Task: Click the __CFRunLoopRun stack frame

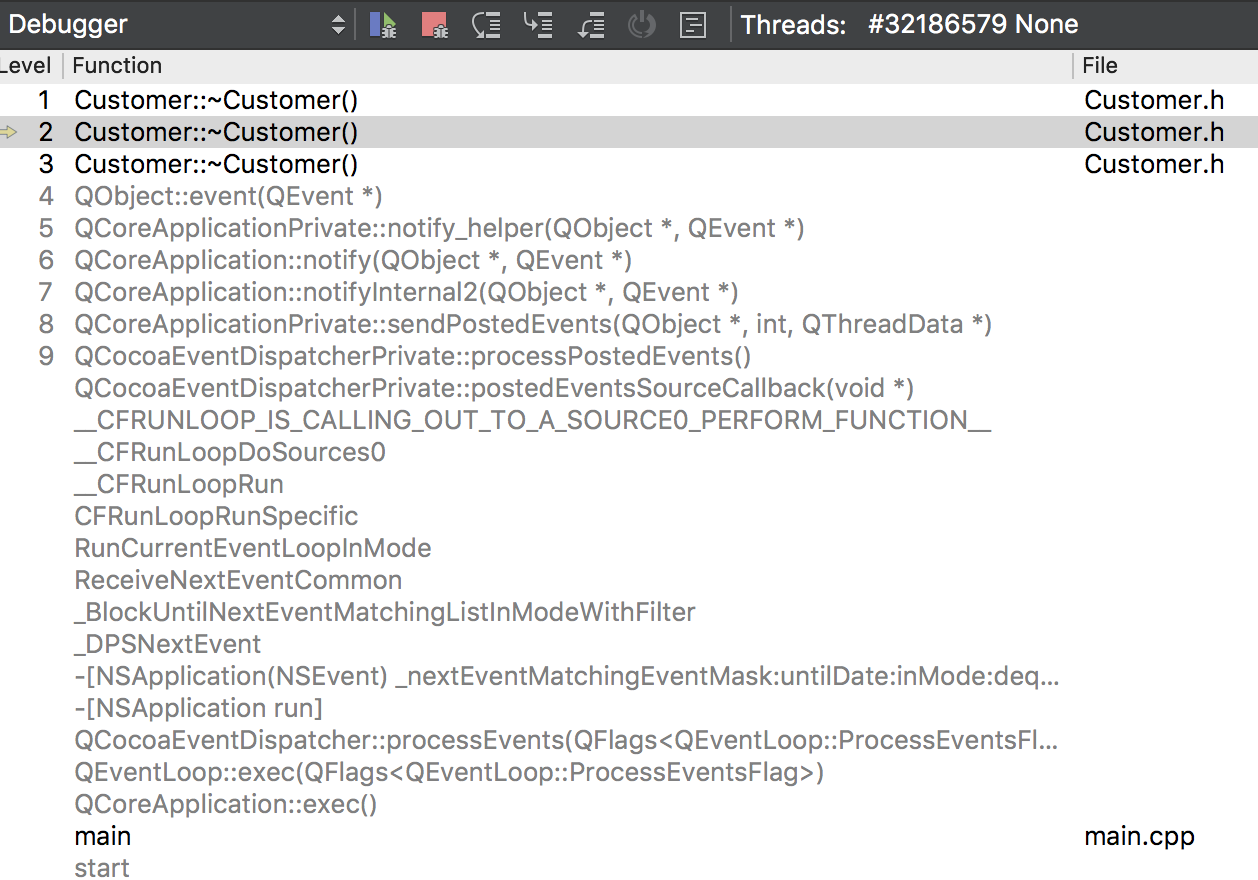Action: [x=179, y=484]
